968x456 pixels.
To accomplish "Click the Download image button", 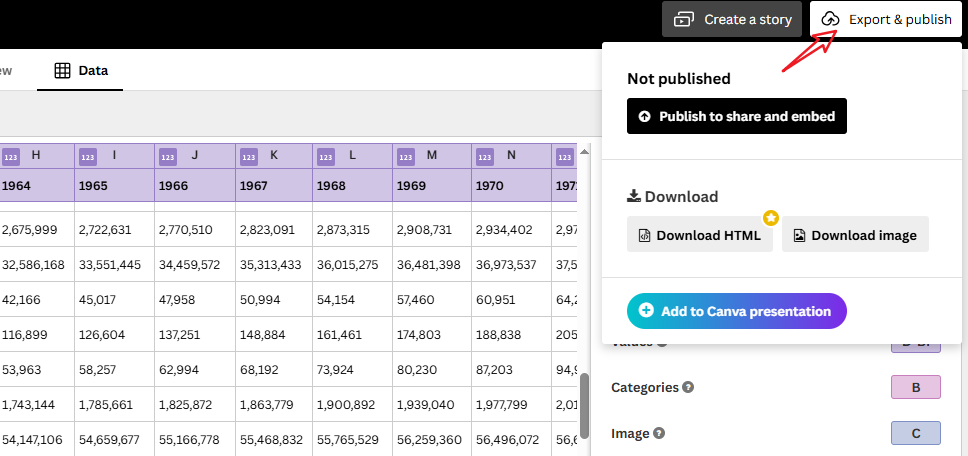I will click(854, 235).
